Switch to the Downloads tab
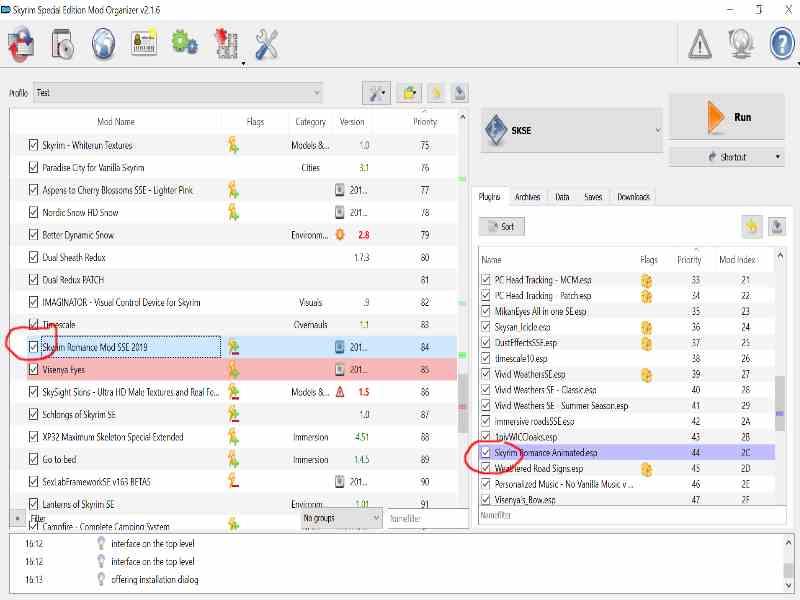This screenshot has height=600, width=800. tap(633, 197)
